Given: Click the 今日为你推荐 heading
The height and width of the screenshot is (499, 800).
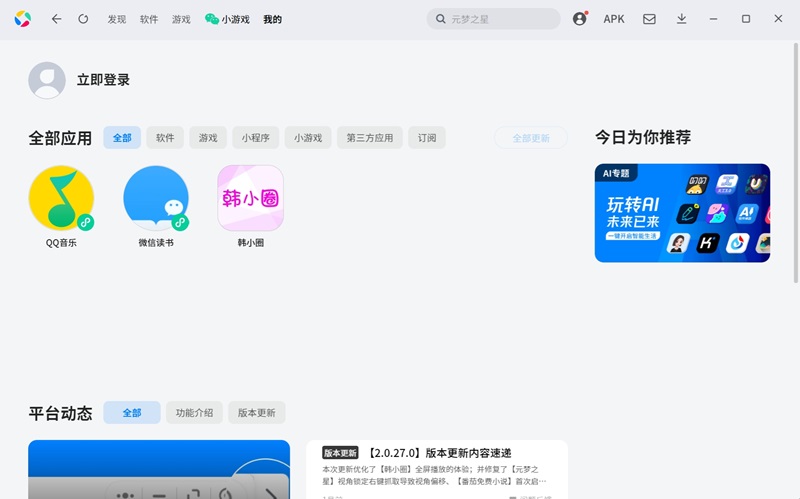Looking at the screenshot, I should (643, 137).
